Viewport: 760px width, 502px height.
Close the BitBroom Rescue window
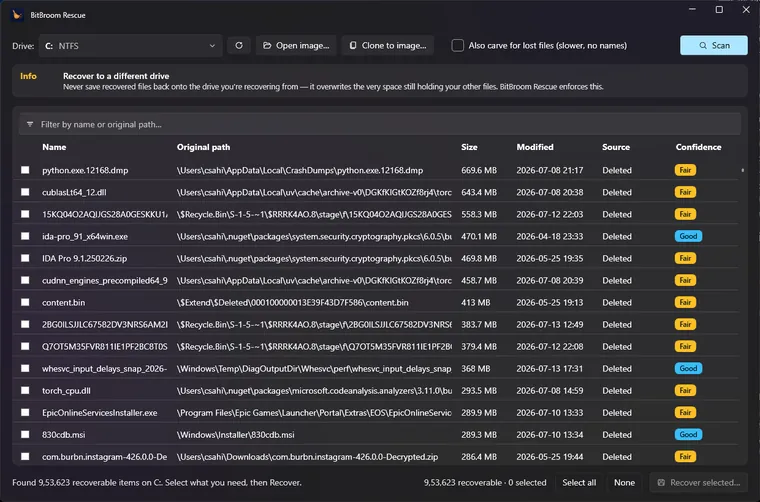pos(746,10)
